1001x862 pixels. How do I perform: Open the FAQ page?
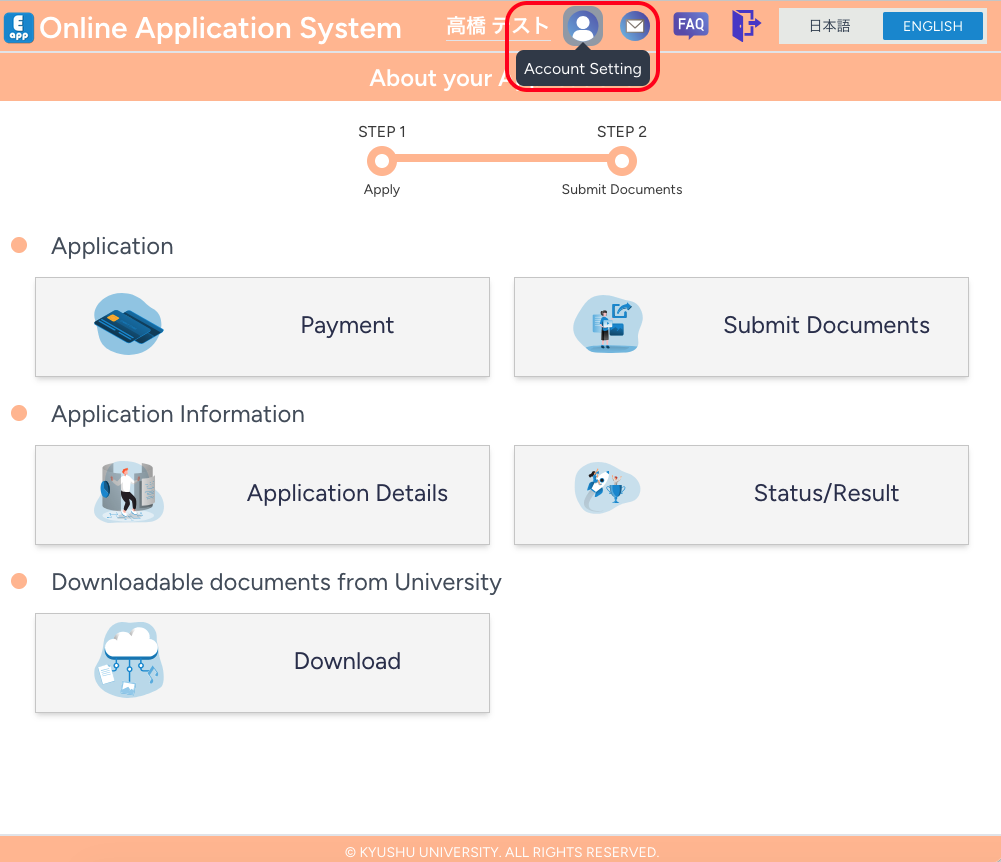[x=691, y=26]
